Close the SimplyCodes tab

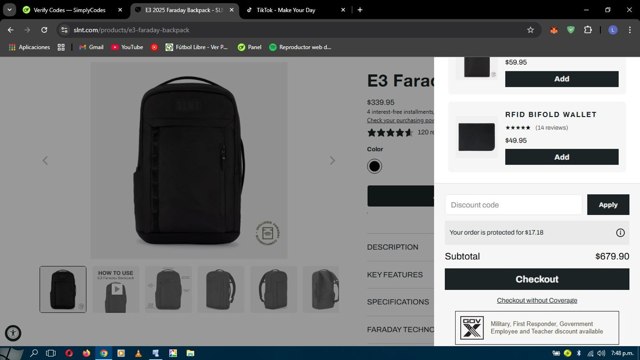coord(120,10)
